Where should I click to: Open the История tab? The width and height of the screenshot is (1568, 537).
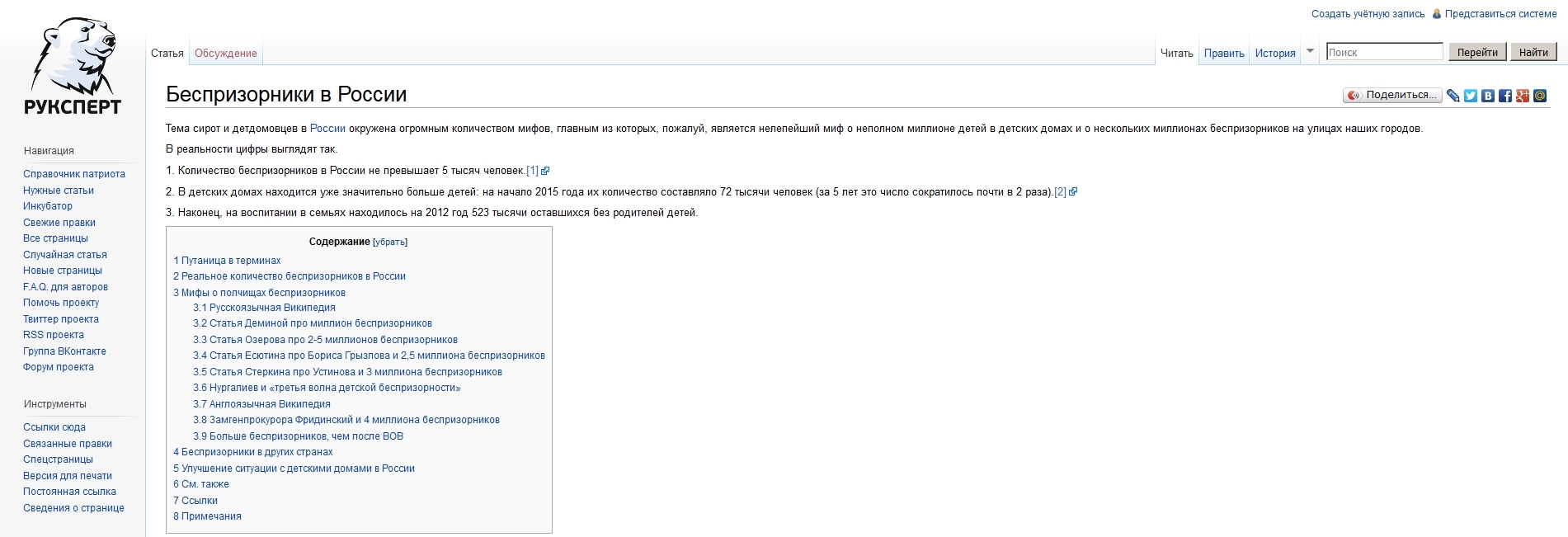tap(1275, 54)
